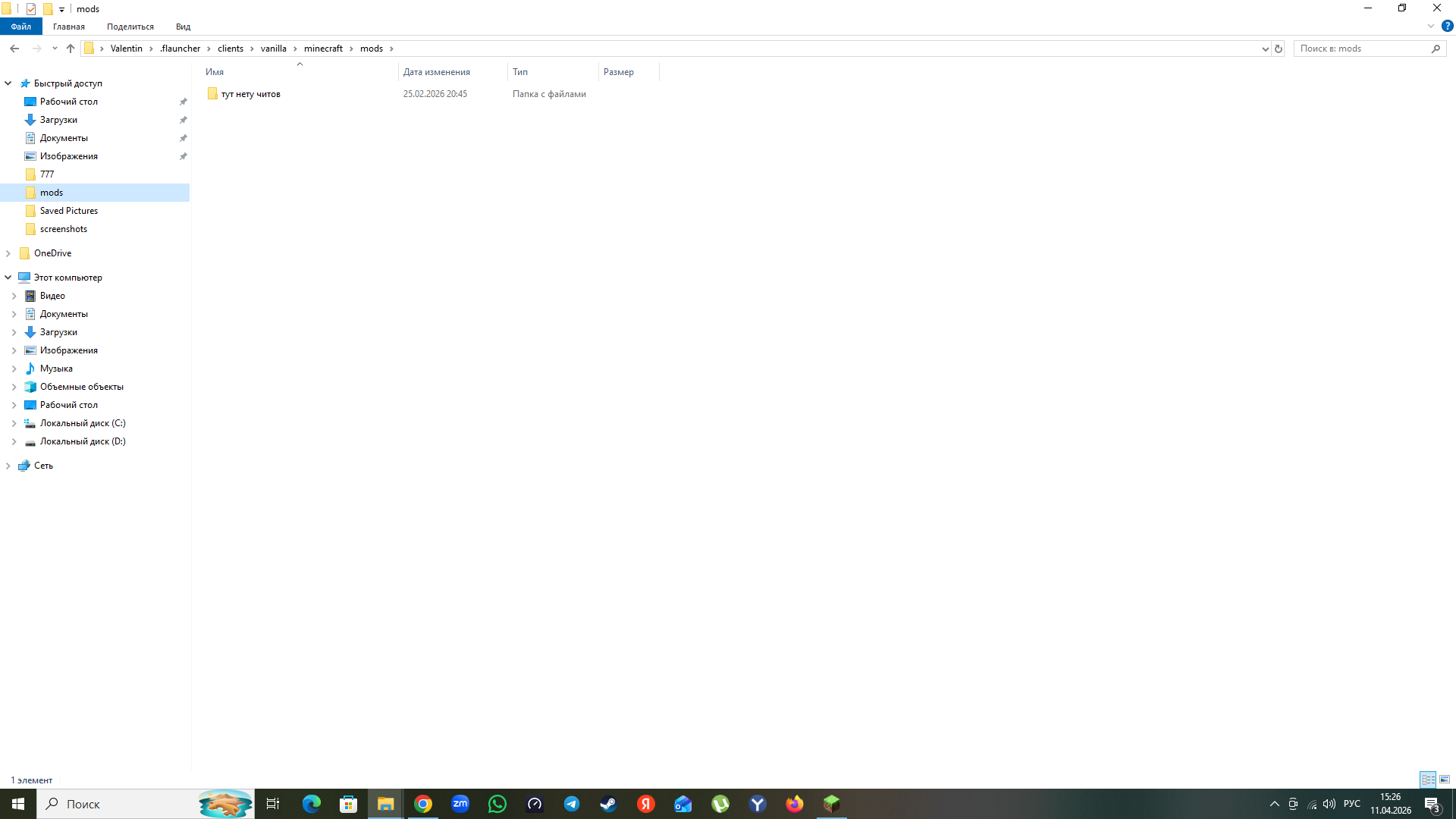Open Telegram from the taskbar
The height and width of the screenshot is (819, 1456).
pos(572,804)
